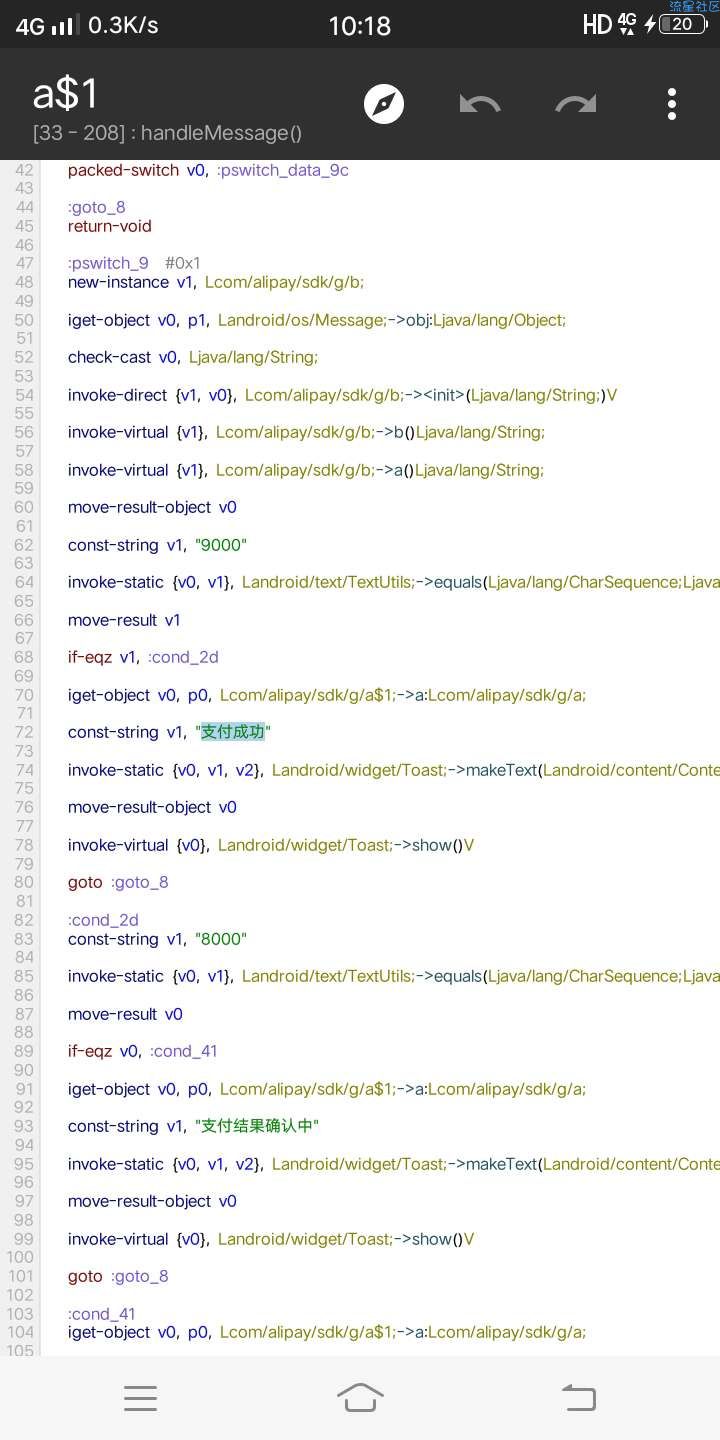The width and height of the screenshot is (720, 1440).
Task: Tap the battery indicator in status bar
Action: tap(683, 25)
